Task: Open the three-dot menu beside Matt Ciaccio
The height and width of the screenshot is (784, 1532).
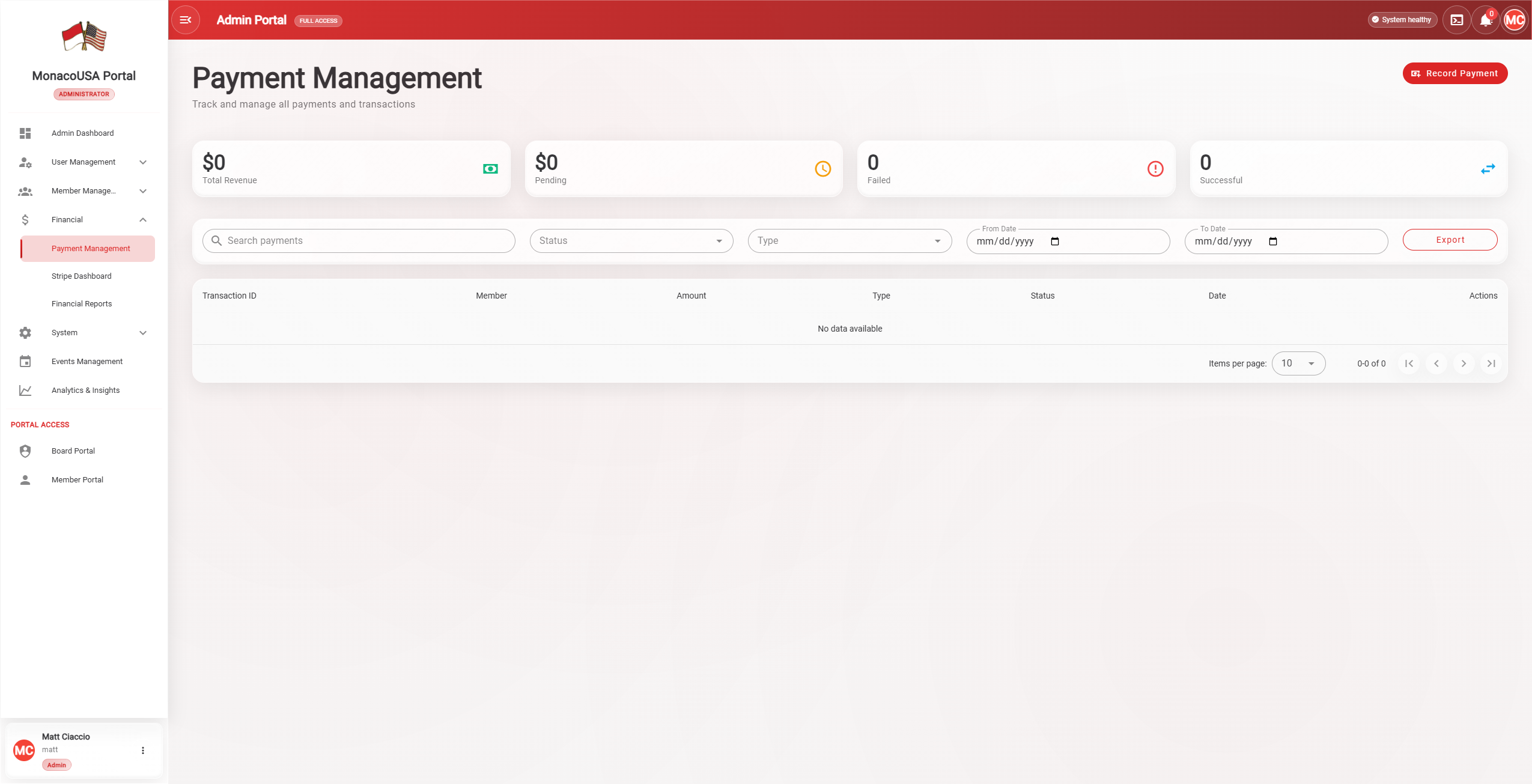Action: (143, 750)
